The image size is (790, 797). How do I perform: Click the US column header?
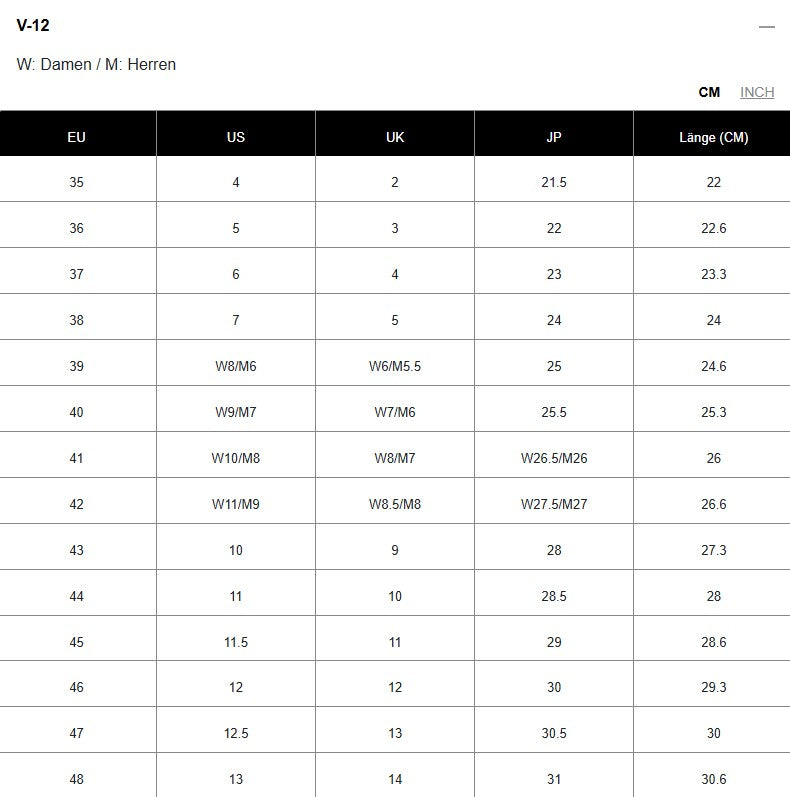(236, 137)
